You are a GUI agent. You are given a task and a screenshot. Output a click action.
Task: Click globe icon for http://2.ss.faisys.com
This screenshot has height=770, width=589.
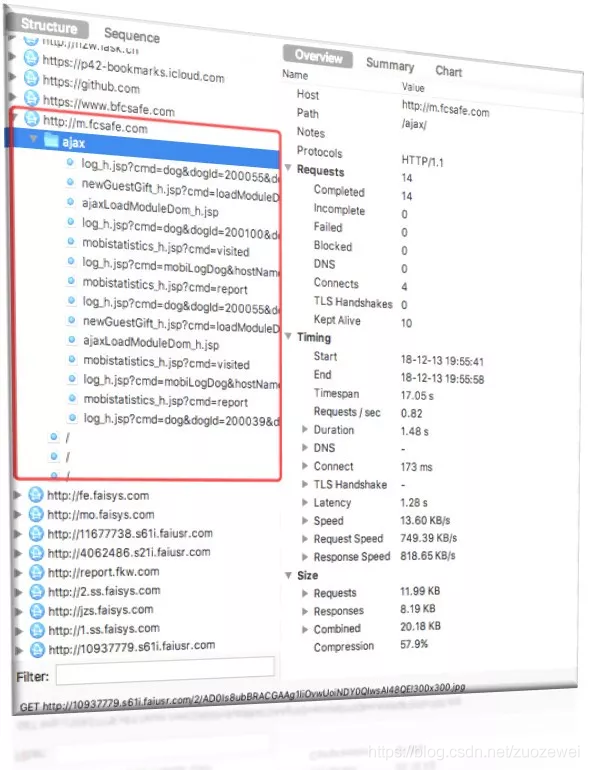coord(37,592)
